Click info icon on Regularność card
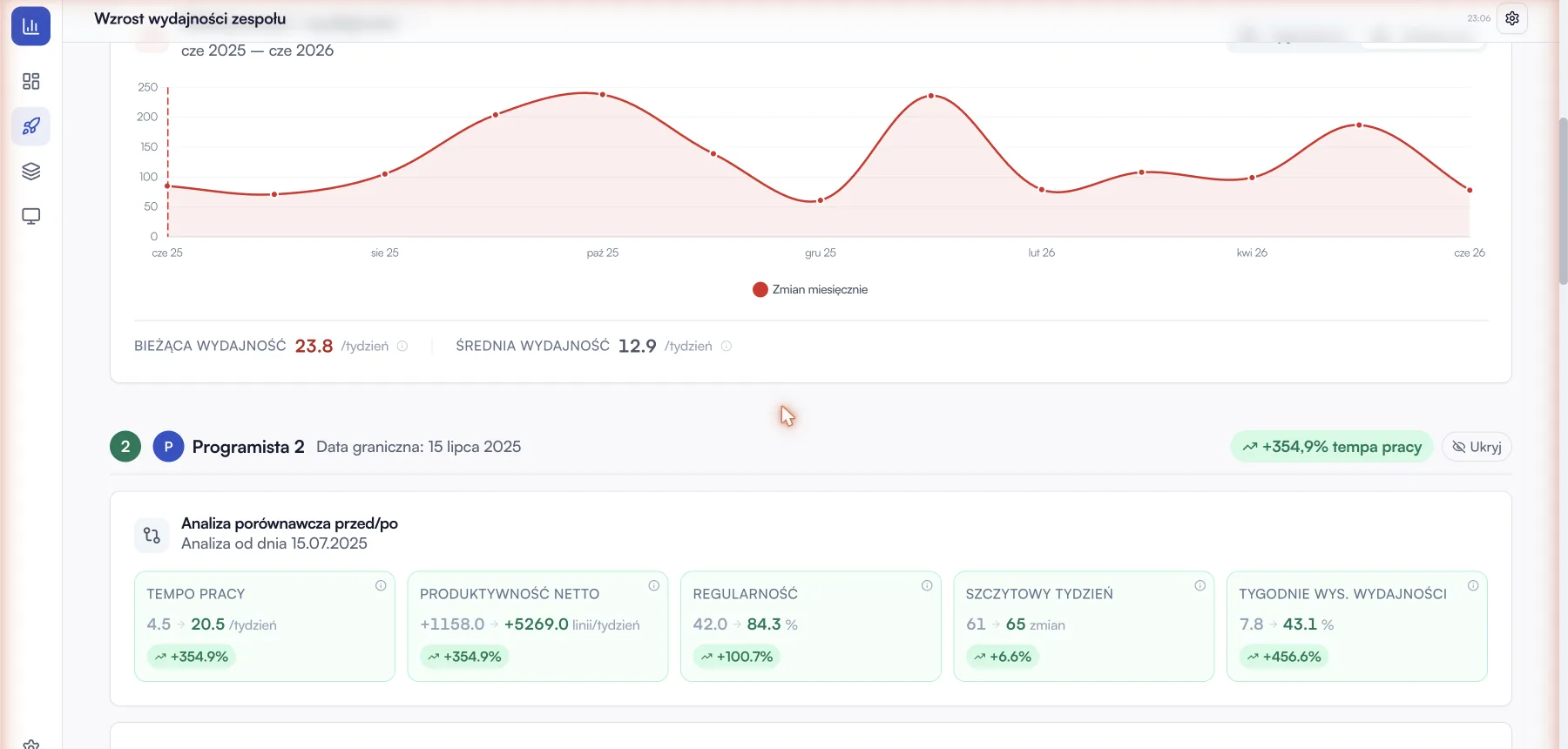 pos(927,585)
